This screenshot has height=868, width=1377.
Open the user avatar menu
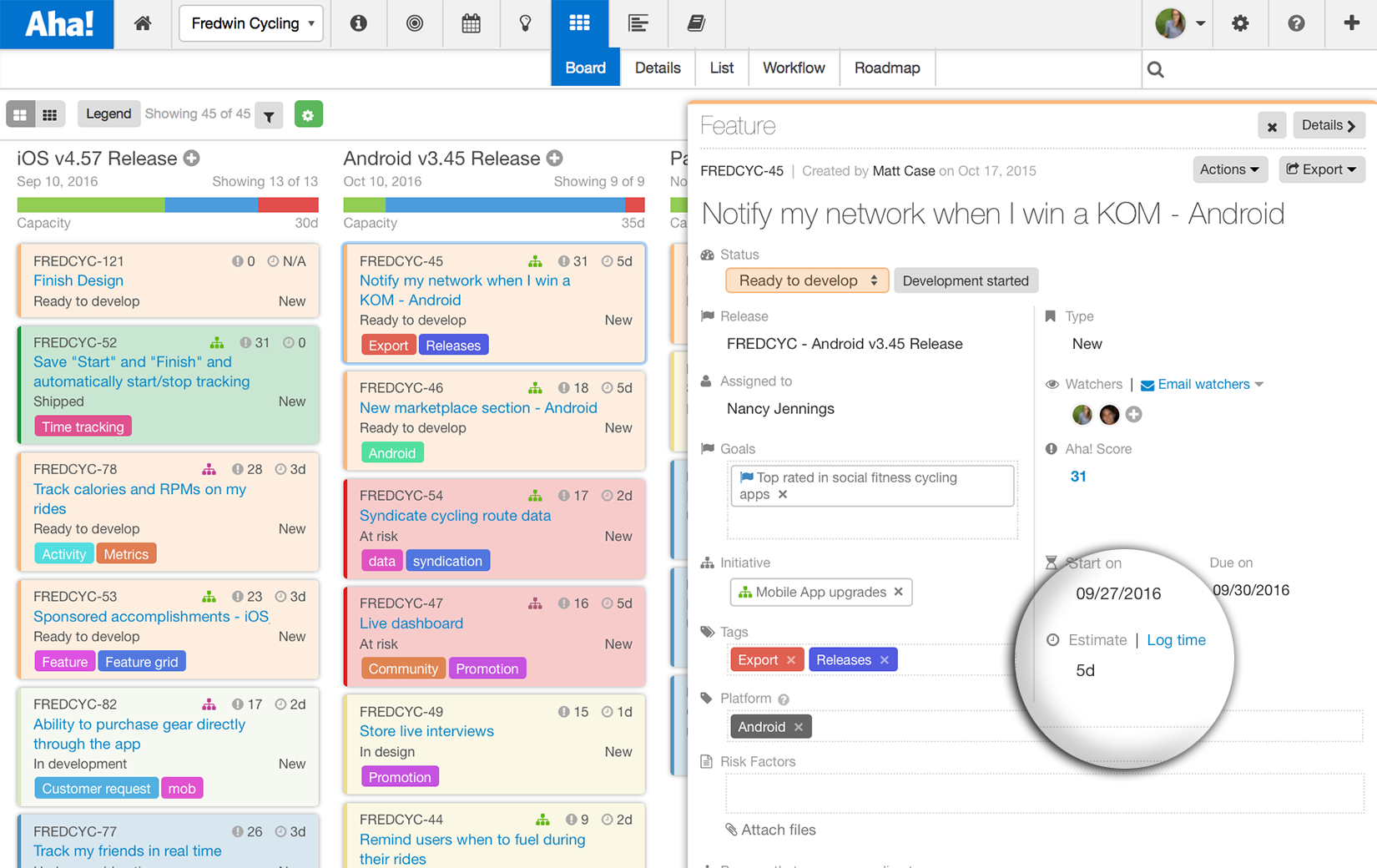1179,23
